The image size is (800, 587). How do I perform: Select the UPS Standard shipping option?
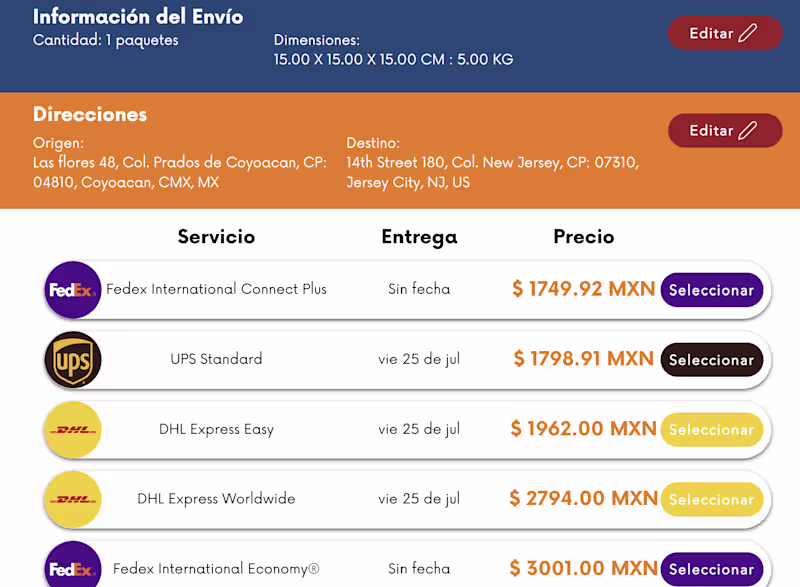[711, 360]
